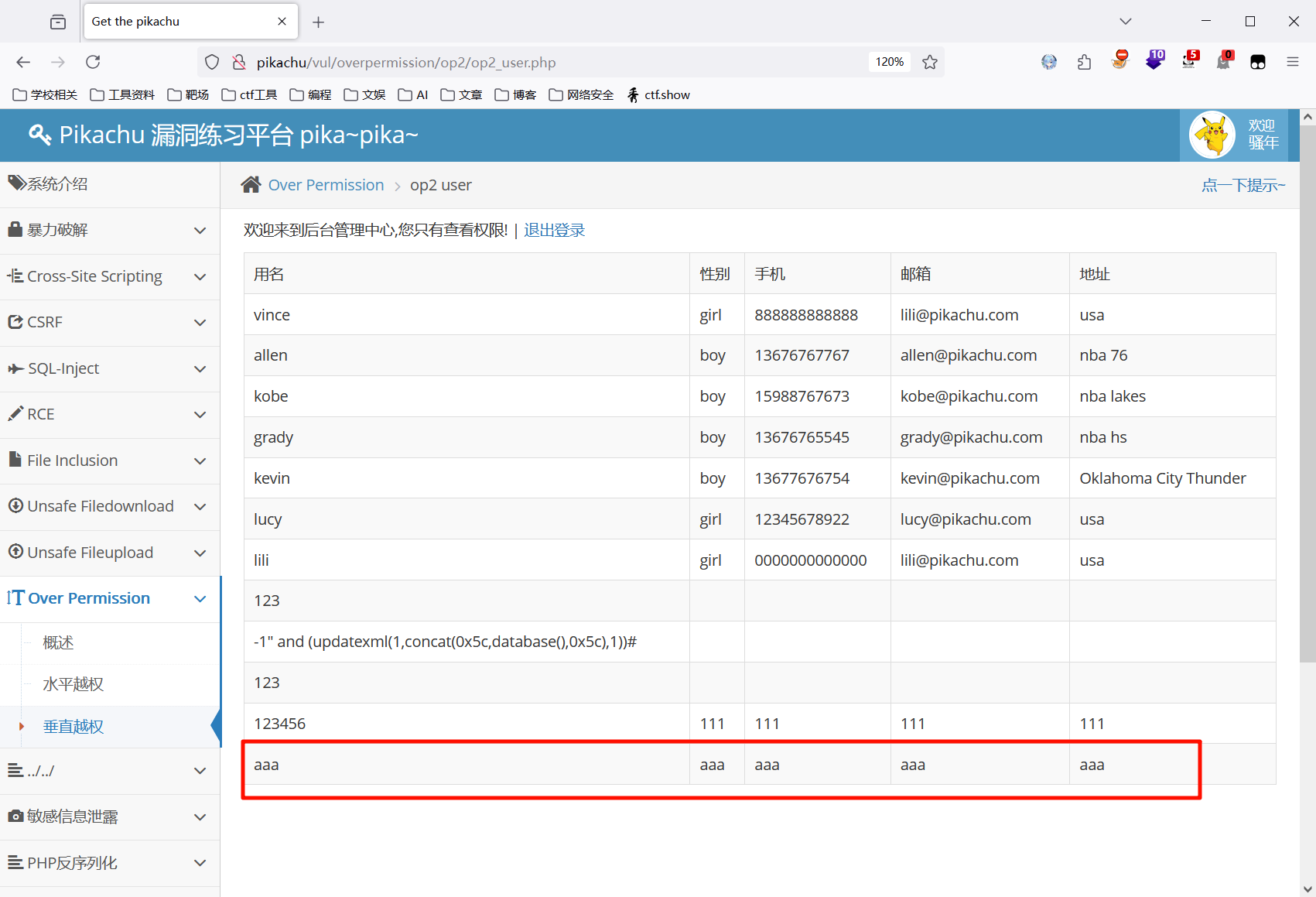Expand the 敏感信息泄露 sidebar menu
The height and width of the screenshot is (897, 1316).
110,817
